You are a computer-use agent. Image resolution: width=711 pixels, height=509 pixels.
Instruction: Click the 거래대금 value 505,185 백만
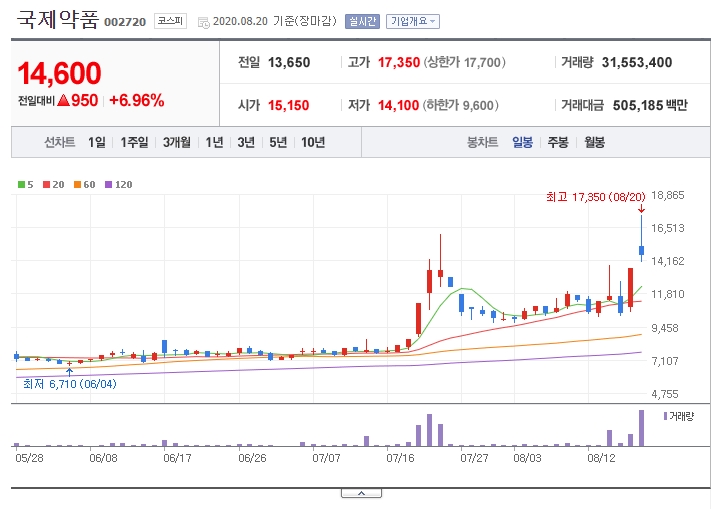pos(650,106)
